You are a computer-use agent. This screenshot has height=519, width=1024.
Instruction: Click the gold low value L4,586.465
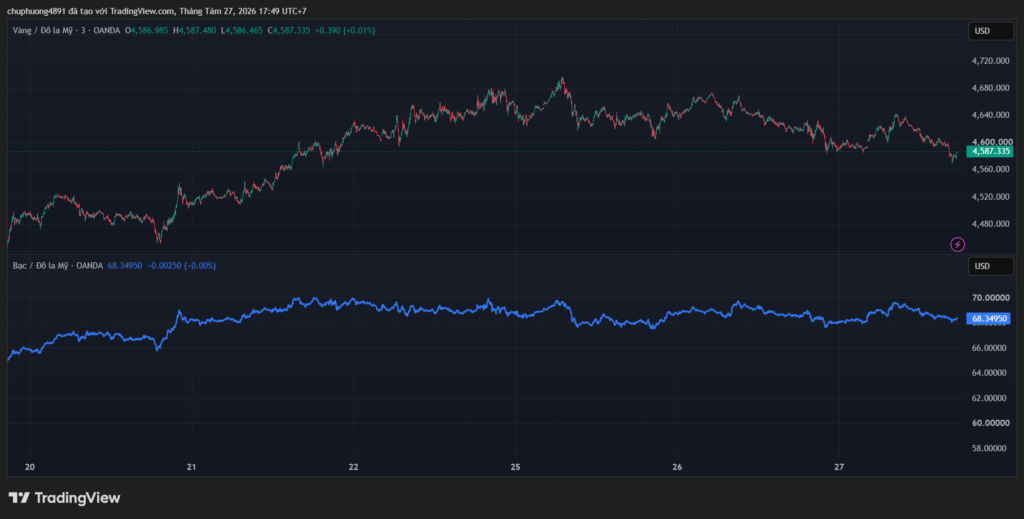point(242,31)
